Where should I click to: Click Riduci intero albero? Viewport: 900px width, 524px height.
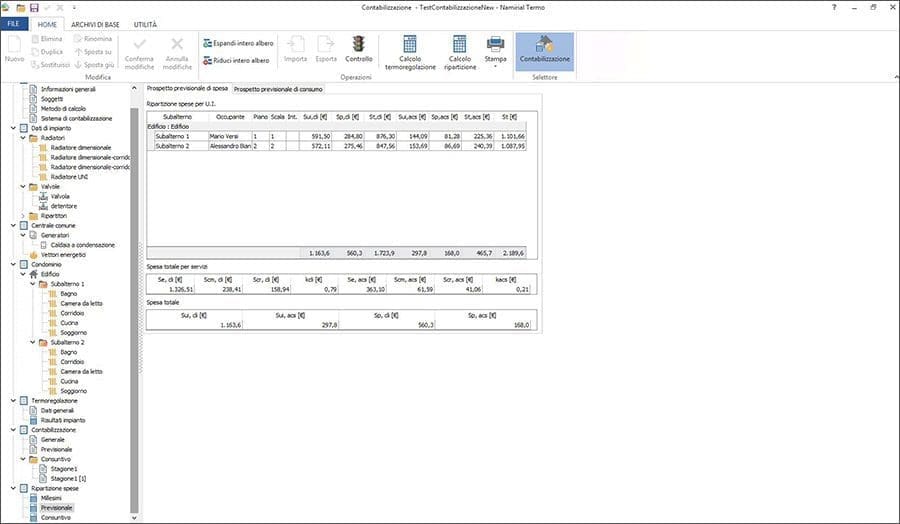(x=237, y=61)
